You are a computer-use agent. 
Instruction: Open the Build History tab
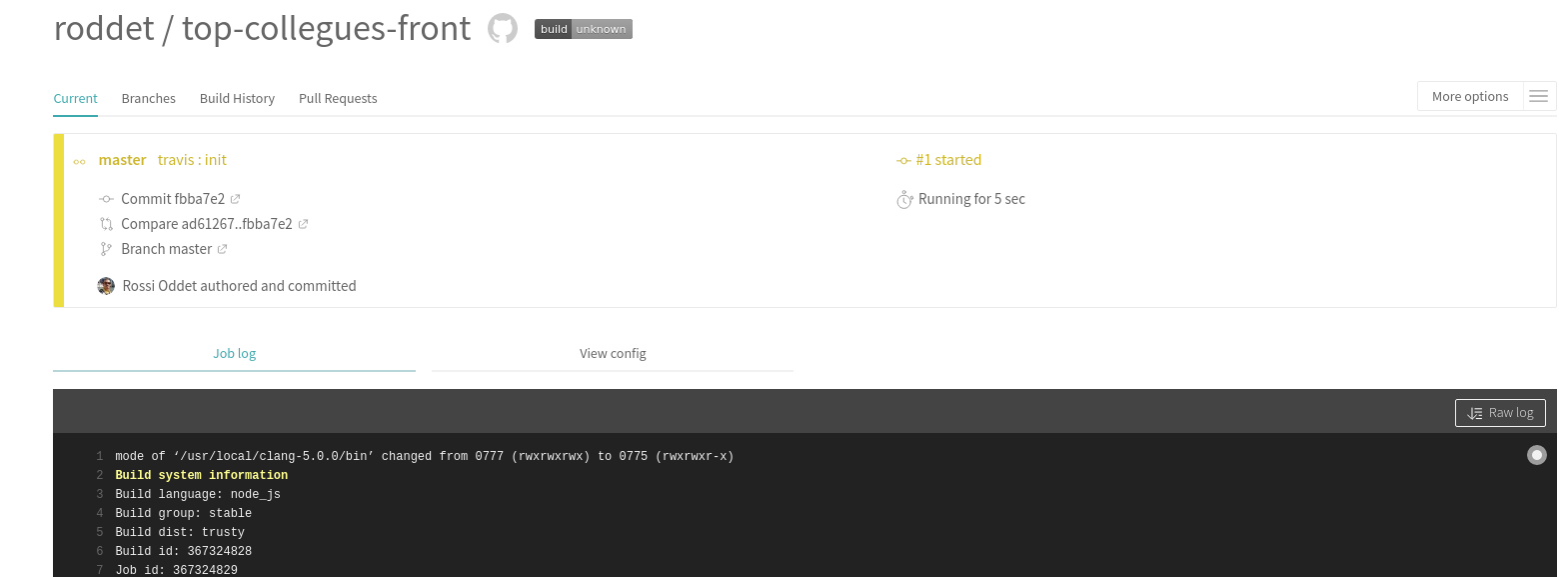(237, 98)
